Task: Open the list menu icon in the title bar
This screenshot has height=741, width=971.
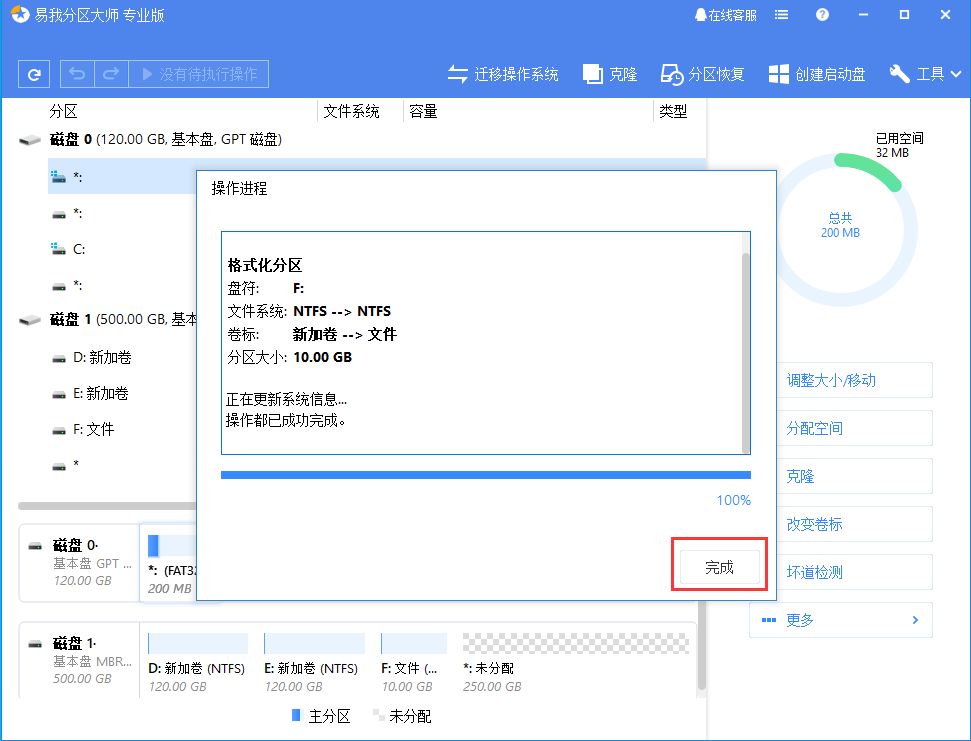Action: [x=781, y=15]
